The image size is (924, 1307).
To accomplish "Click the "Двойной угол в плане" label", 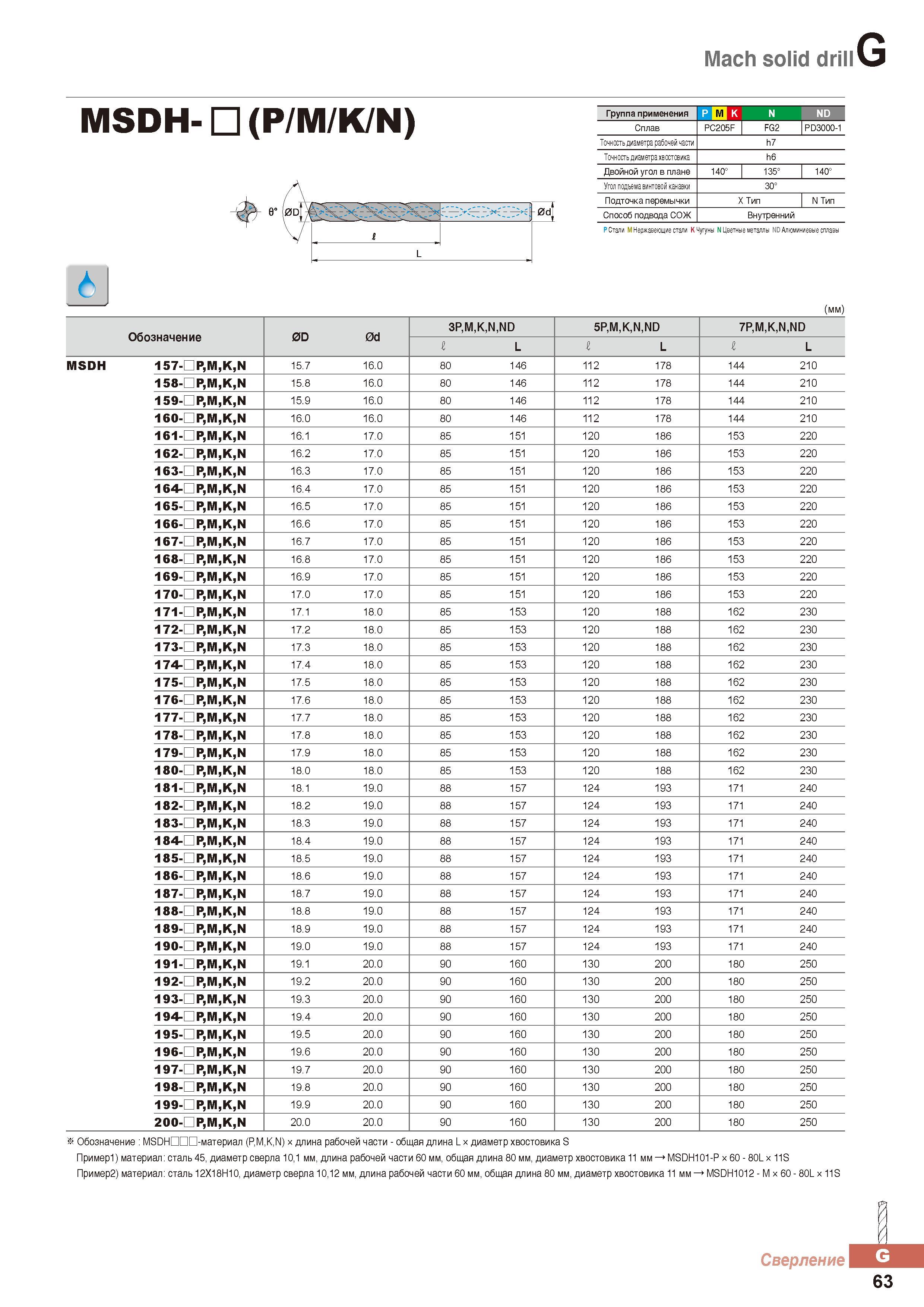I will point(647,171).
